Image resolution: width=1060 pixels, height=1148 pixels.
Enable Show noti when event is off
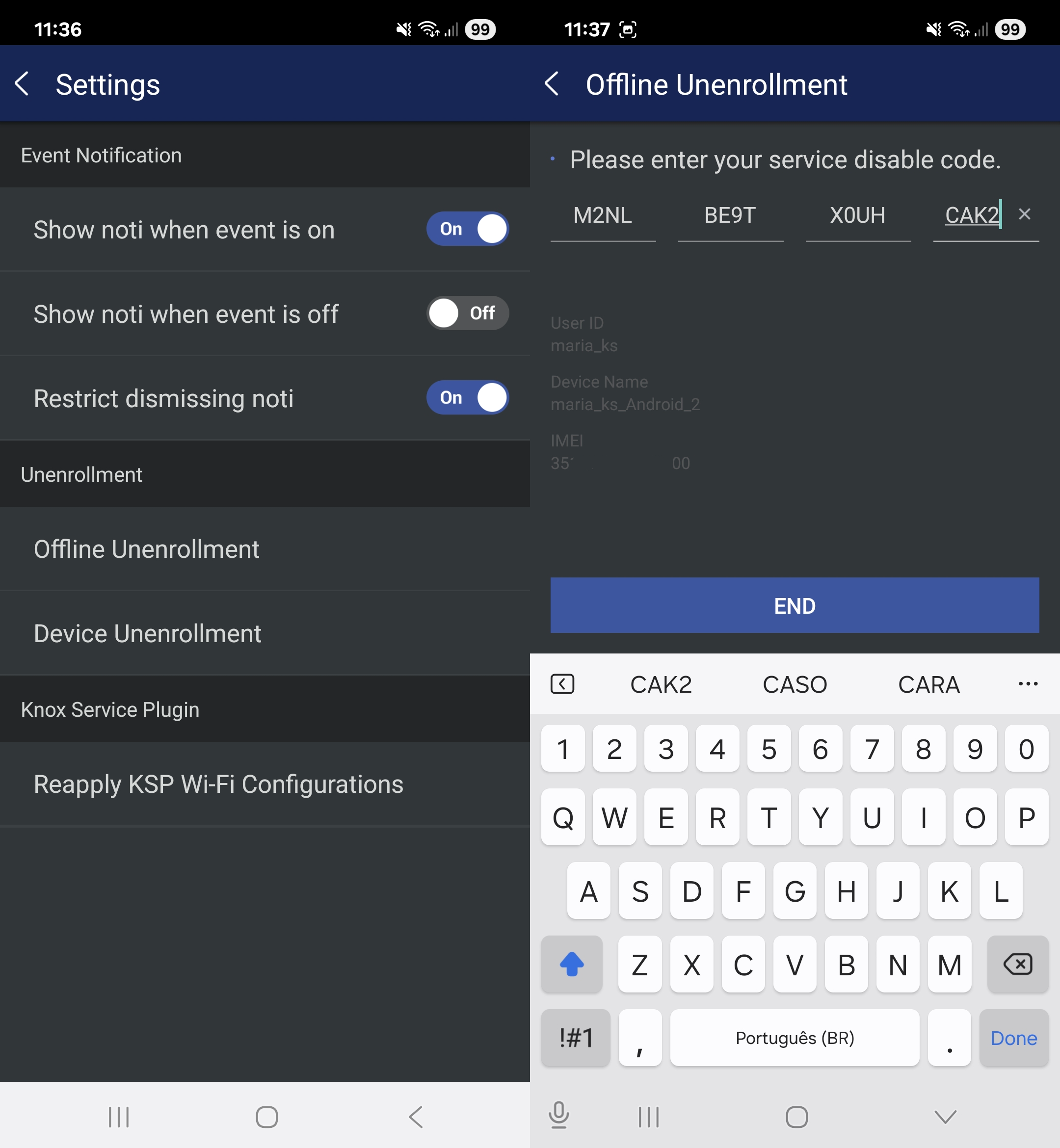(x=468, y=313)
